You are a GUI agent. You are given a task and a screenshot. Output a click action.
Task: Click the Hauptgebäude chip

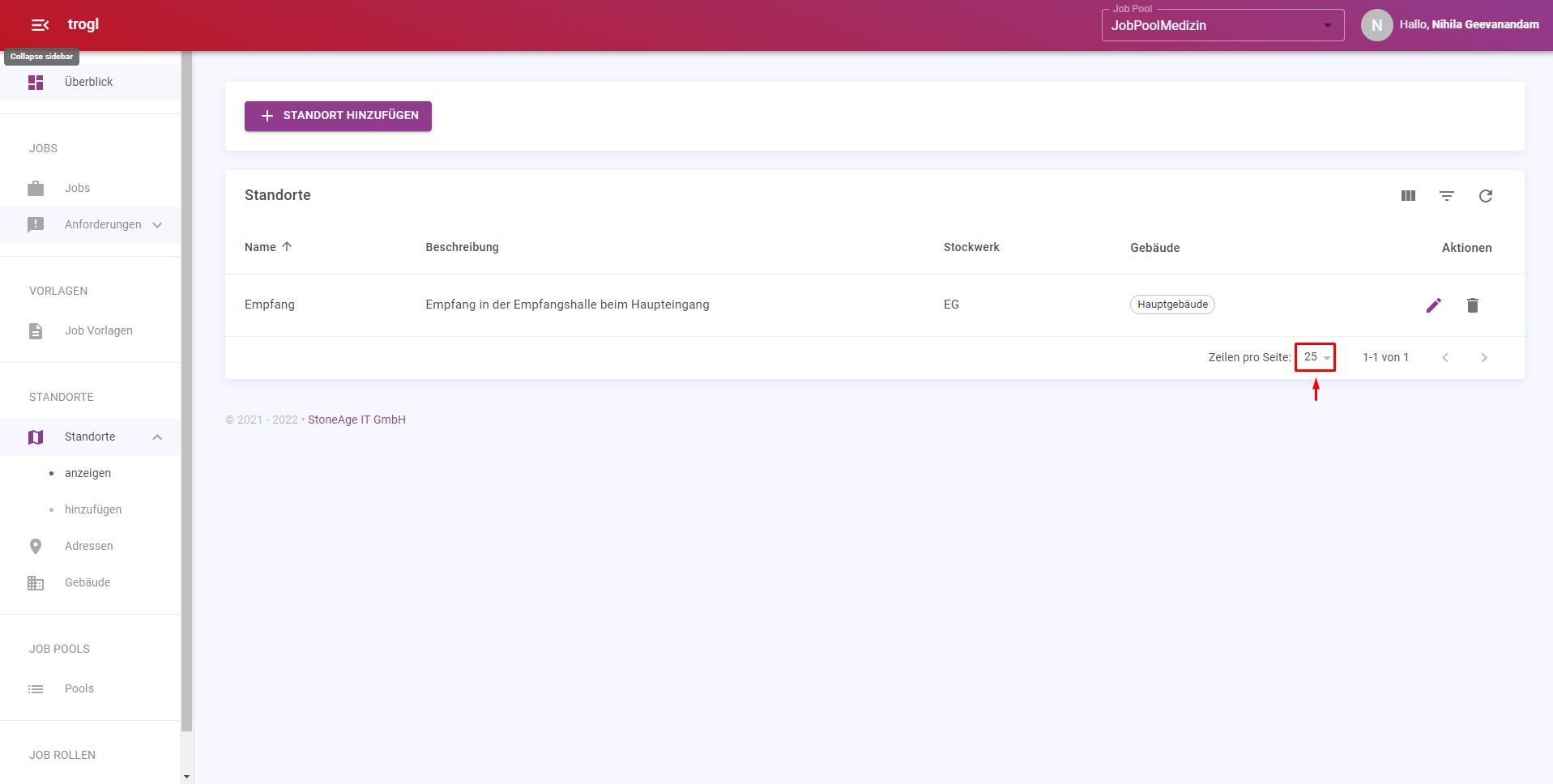coord(1172,305)
